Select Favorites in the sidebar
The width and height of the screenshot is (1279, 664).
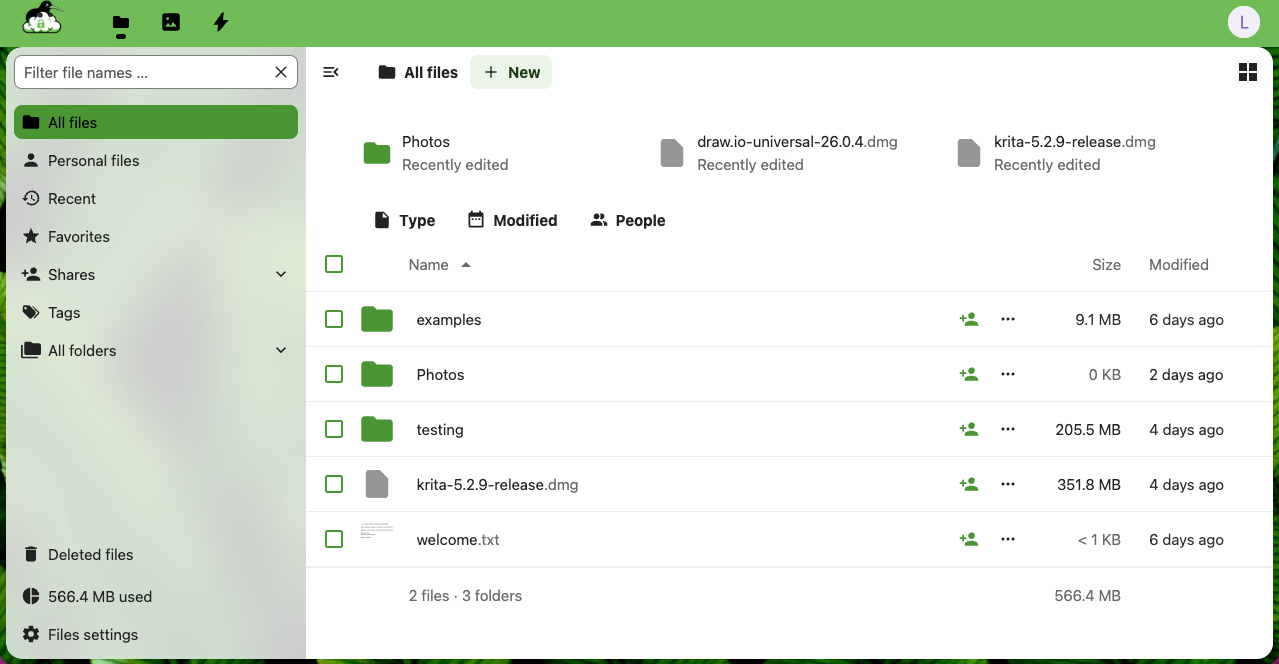(77, 236)
